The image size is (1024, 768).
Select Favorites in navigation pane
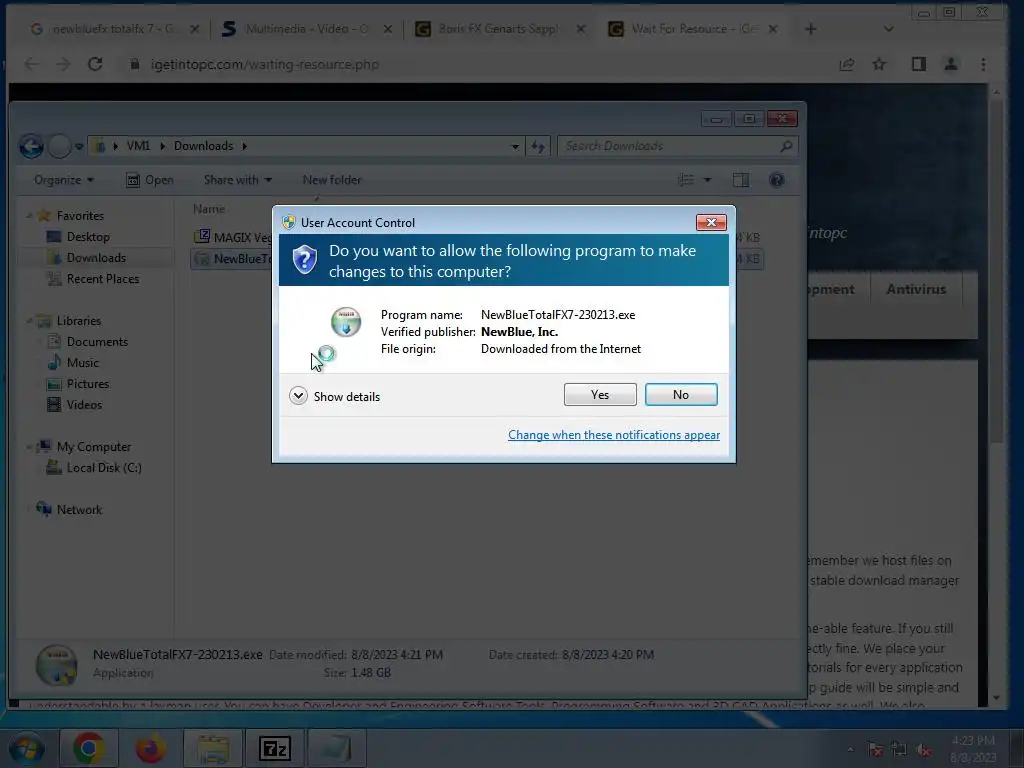tap(80, 216)
